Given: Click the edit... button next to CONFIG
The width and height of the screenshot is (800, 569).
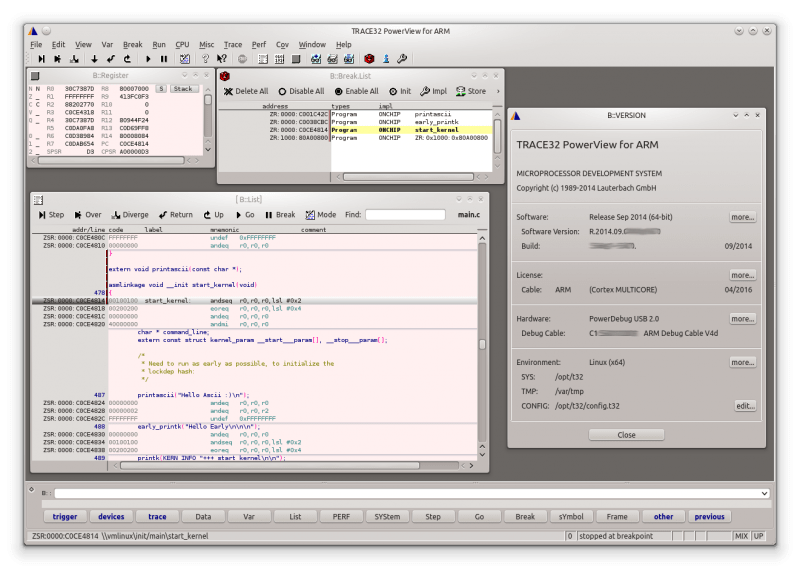Looking at the screenshot, I should click(x=745, y=406).
